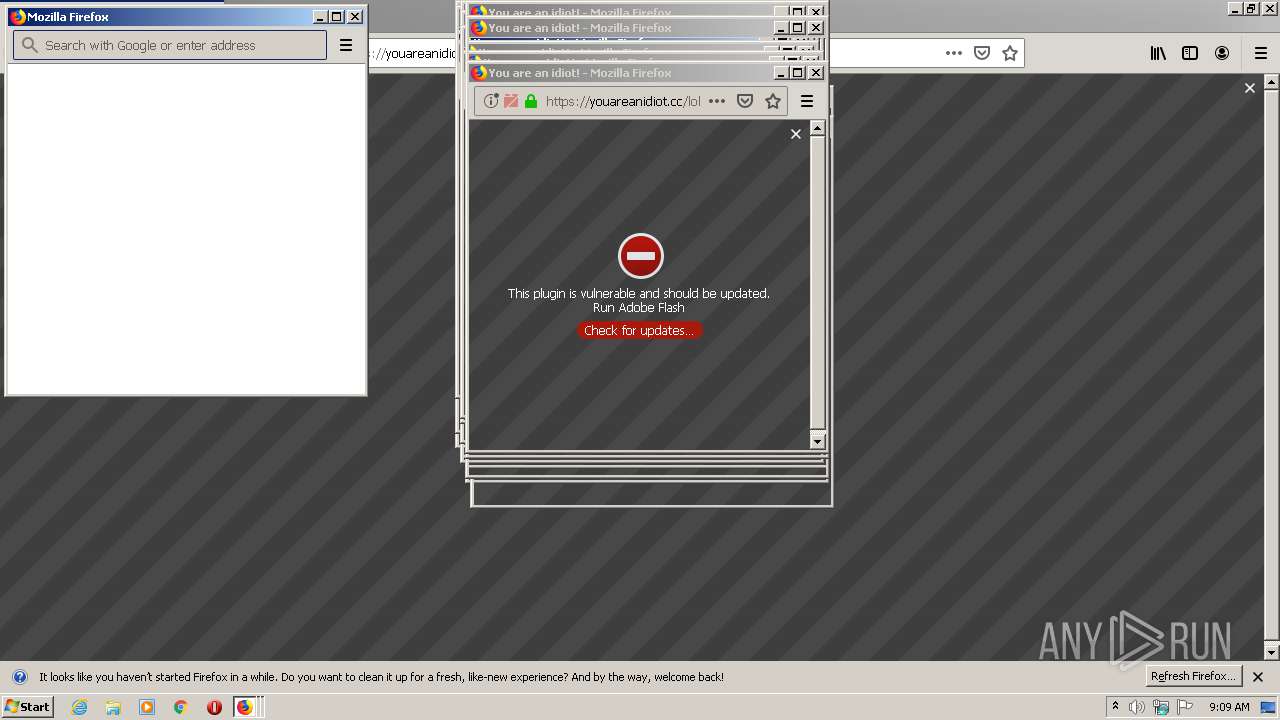Image resolution: width=1280 pixels, height=720 pixels.
Task: Launch Google Chrome from the taskbar
Action: pos(181,707)
